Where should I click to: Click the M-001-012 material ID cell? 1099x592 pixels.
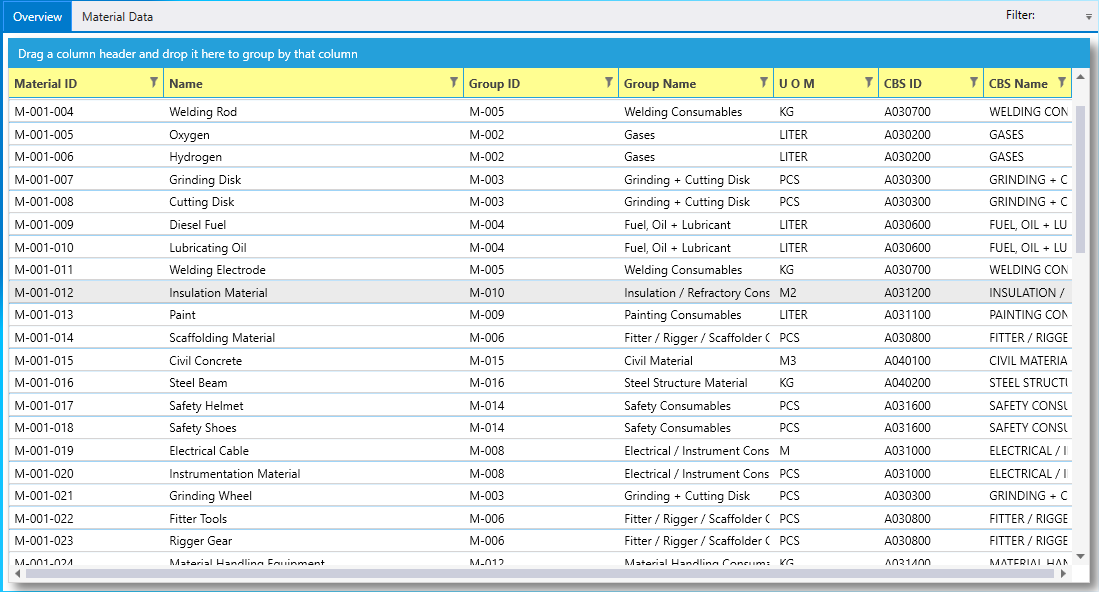86,293
